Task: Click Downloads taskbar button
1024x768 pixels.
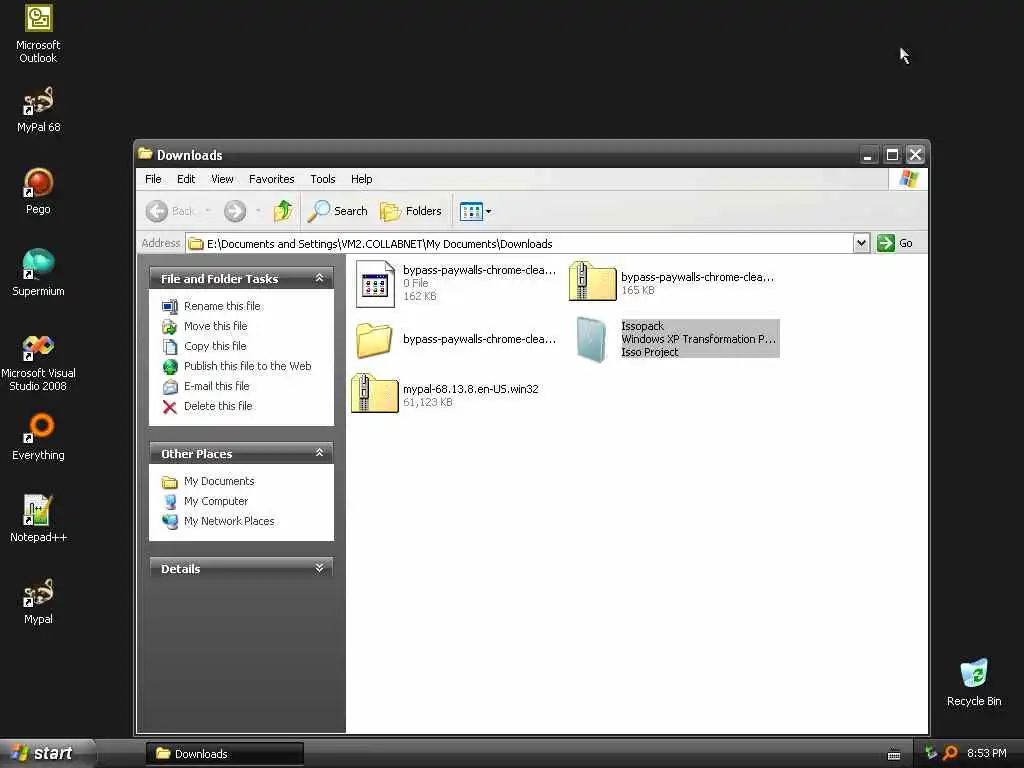Action: pyautogui.click(x=224, y=754)
